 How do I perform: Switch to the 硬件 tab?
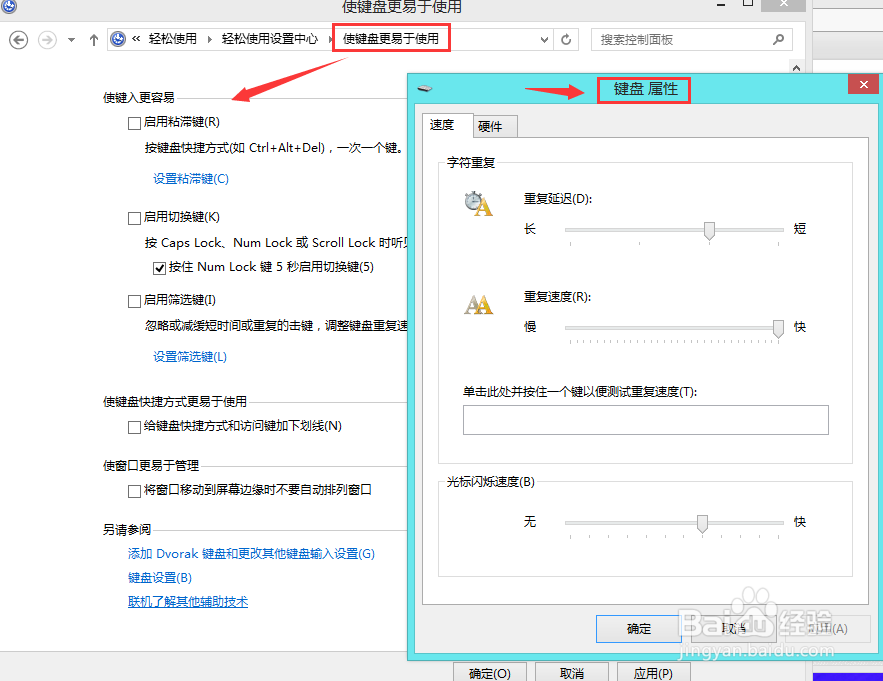(494, 126)
